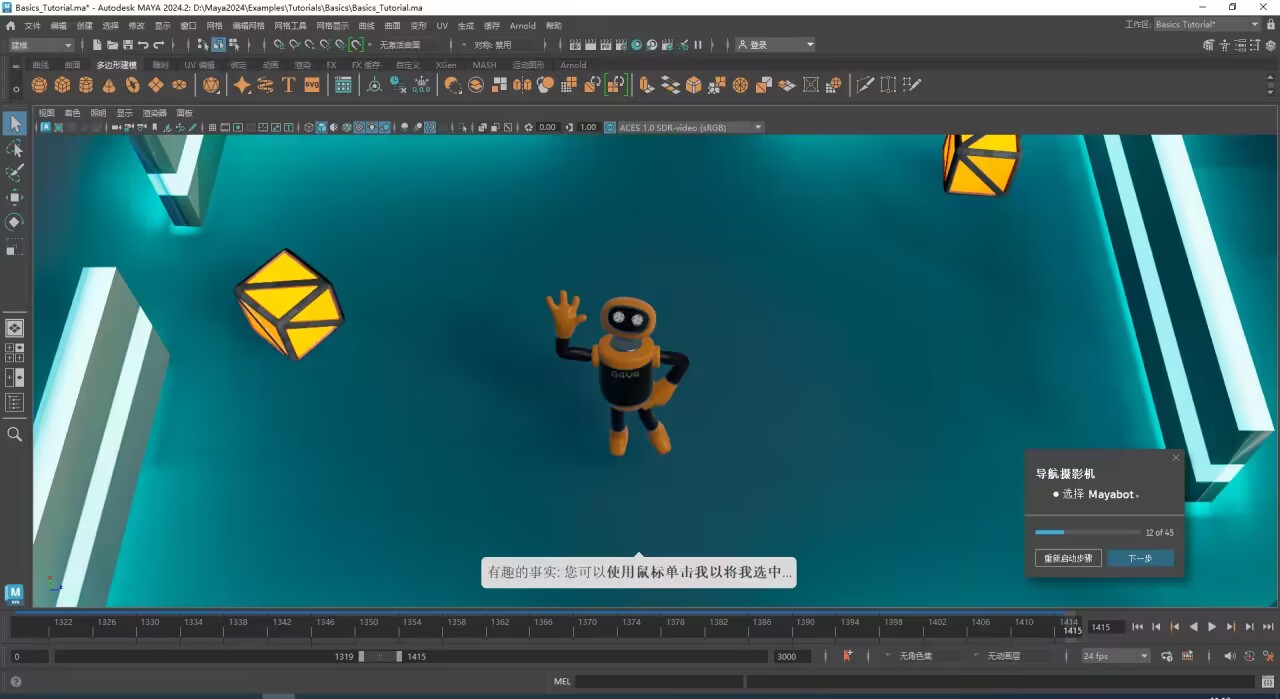Click the Undo arrow icon

(143, 45)
